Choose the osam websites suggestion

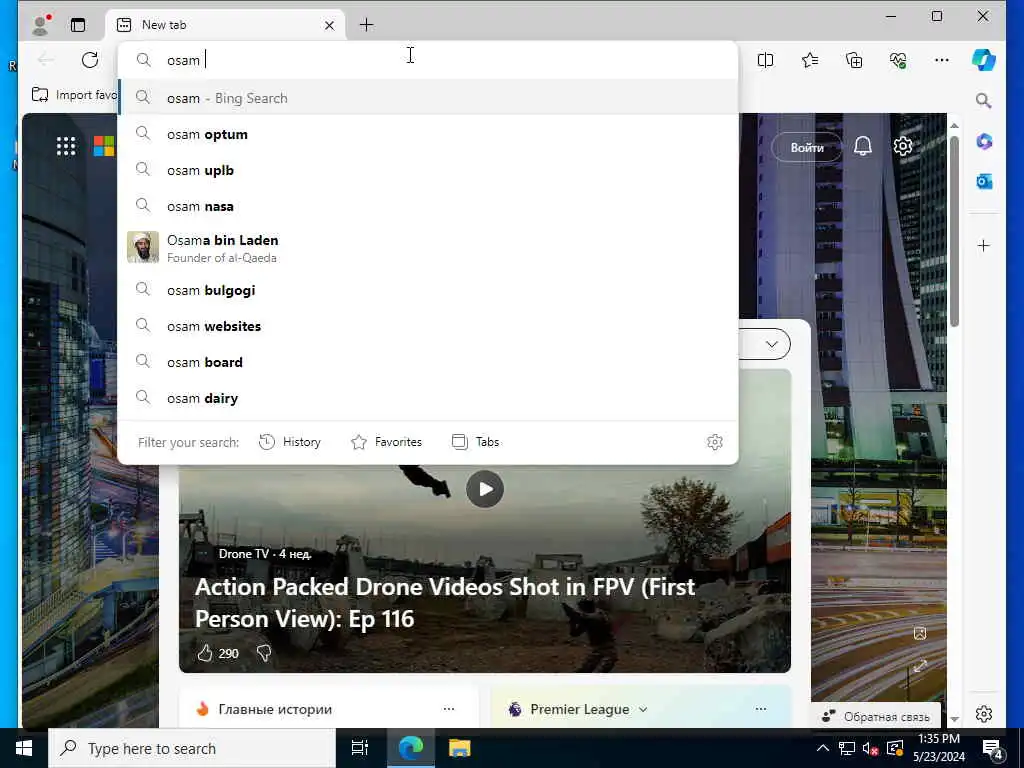(x=428, y=326)
